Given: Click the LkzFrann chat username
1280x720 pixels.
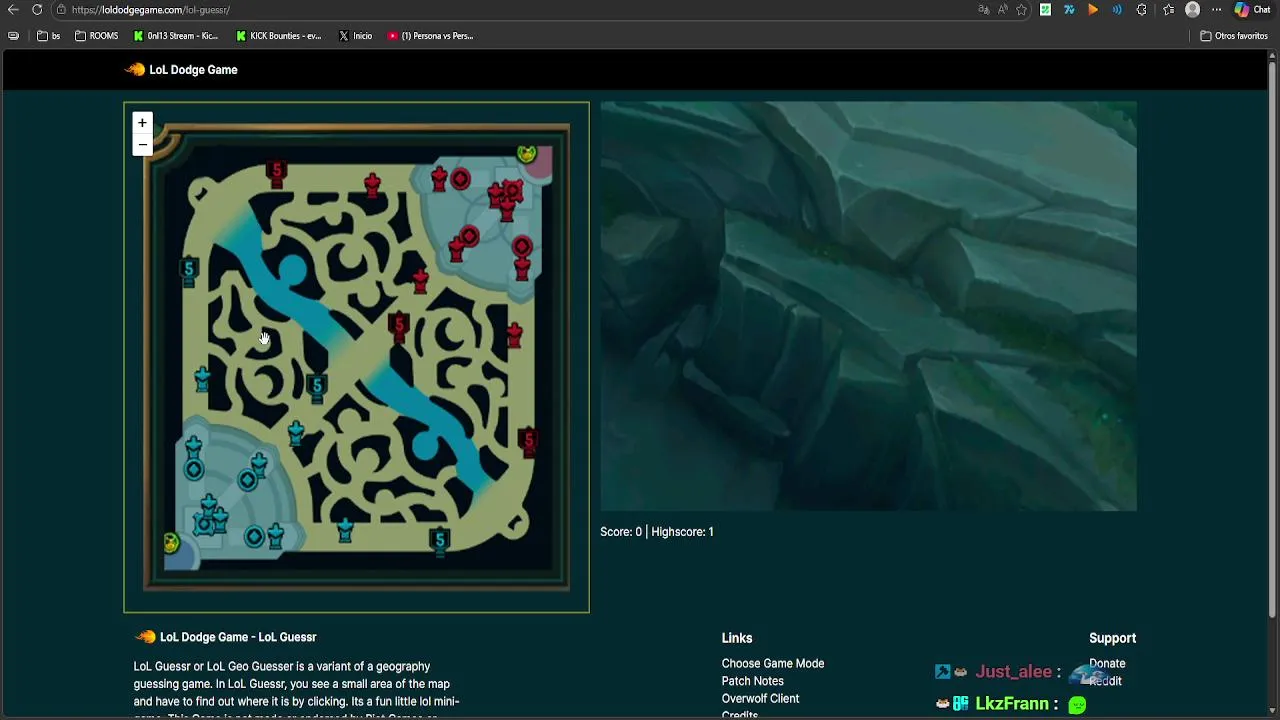Looking at the screenshot, I should [x=1012, y=704].
